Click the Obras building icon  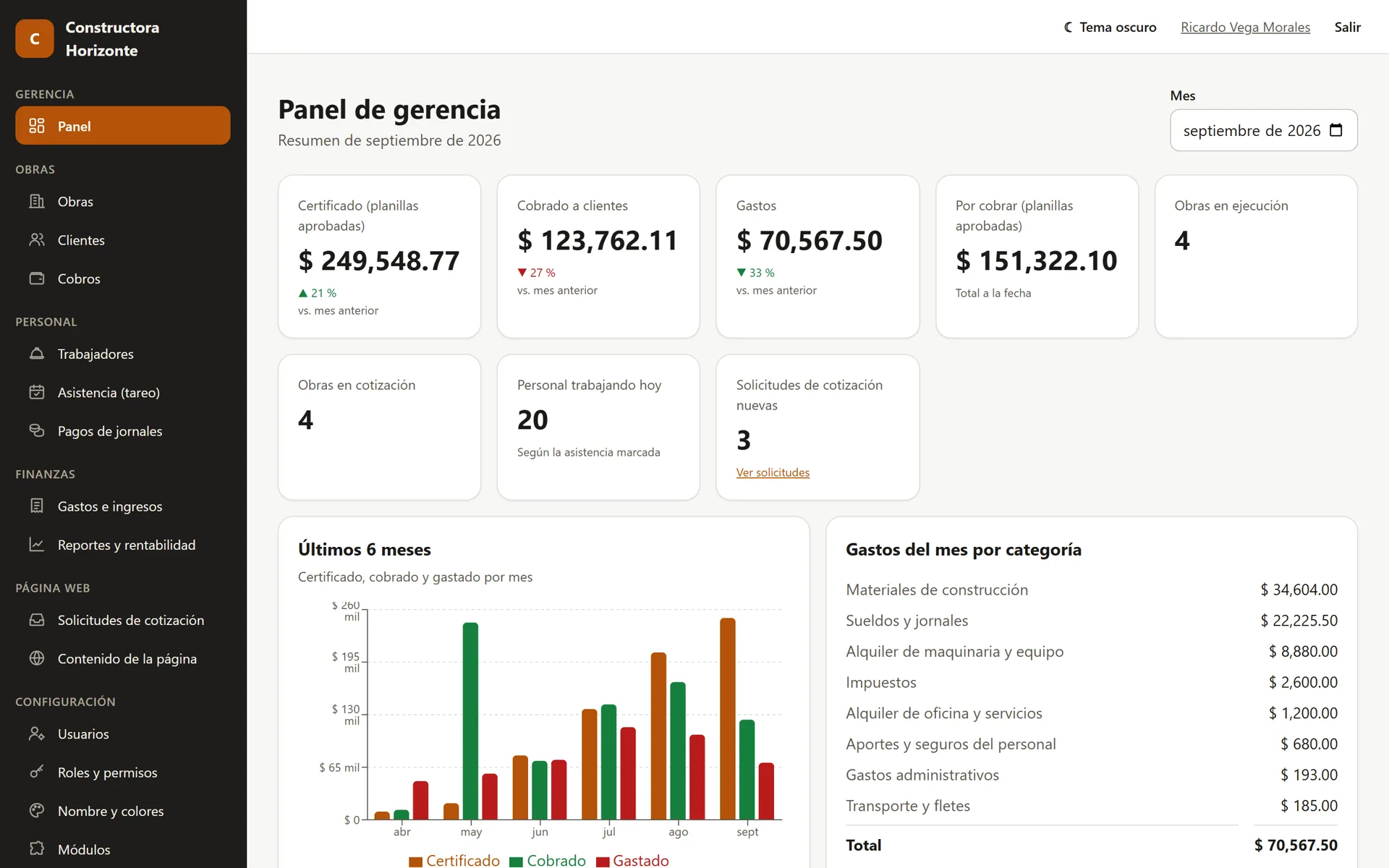click(37, 201)
